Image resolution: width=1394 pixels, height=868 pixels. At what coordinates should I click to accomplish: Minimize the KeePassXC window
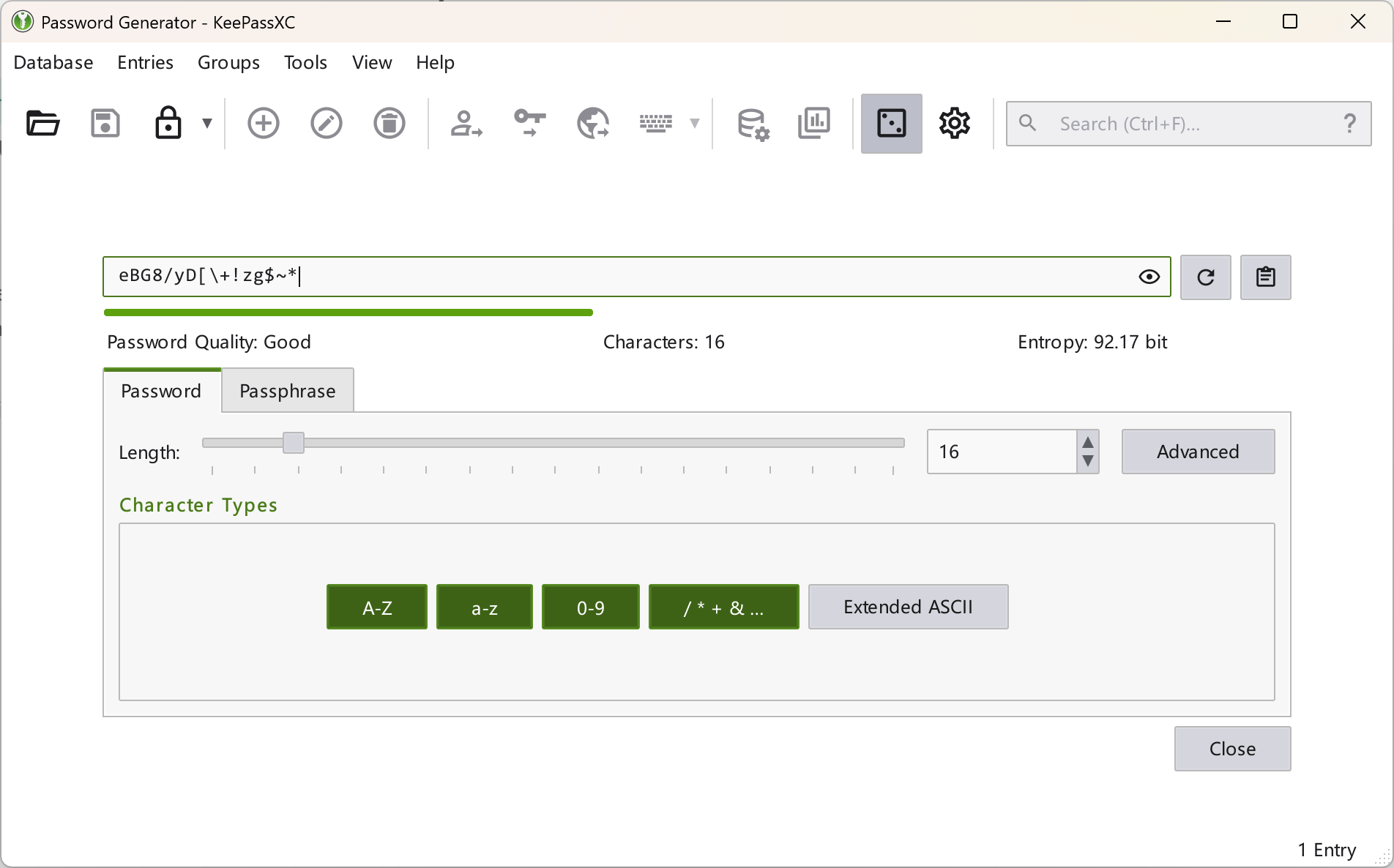pyautogui.click(x=1223, y=22)
